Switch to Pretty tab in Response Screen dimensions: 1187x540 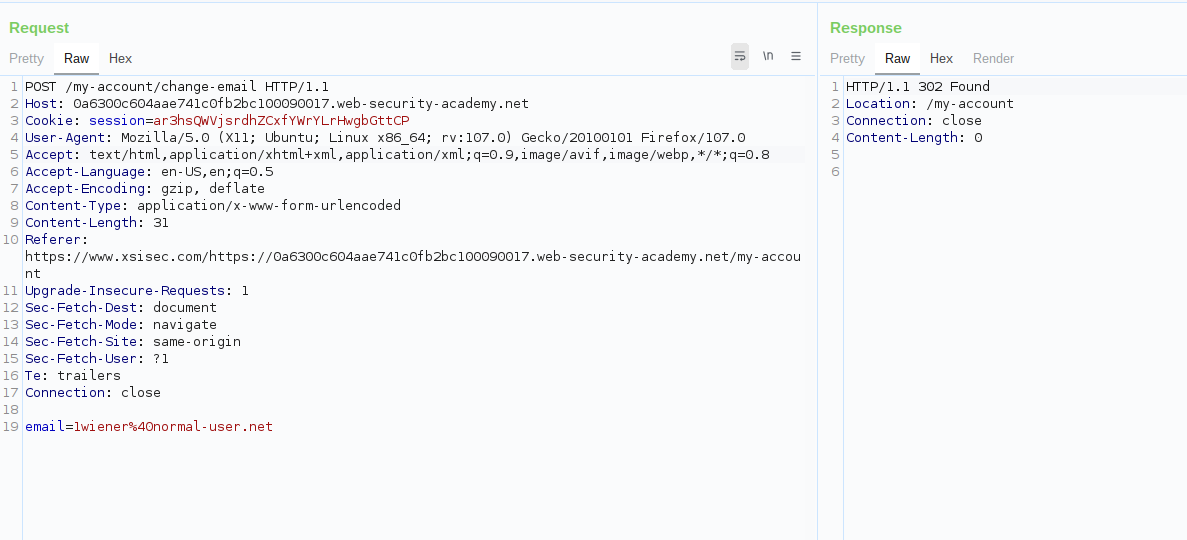pos(847,58)
